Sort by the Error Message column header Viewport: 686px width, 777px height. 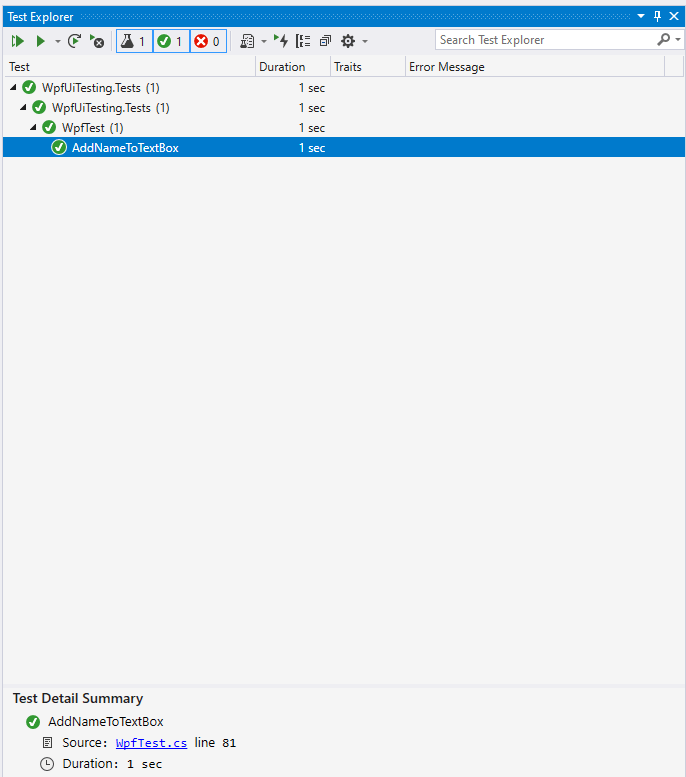click(x=535, y=67)
